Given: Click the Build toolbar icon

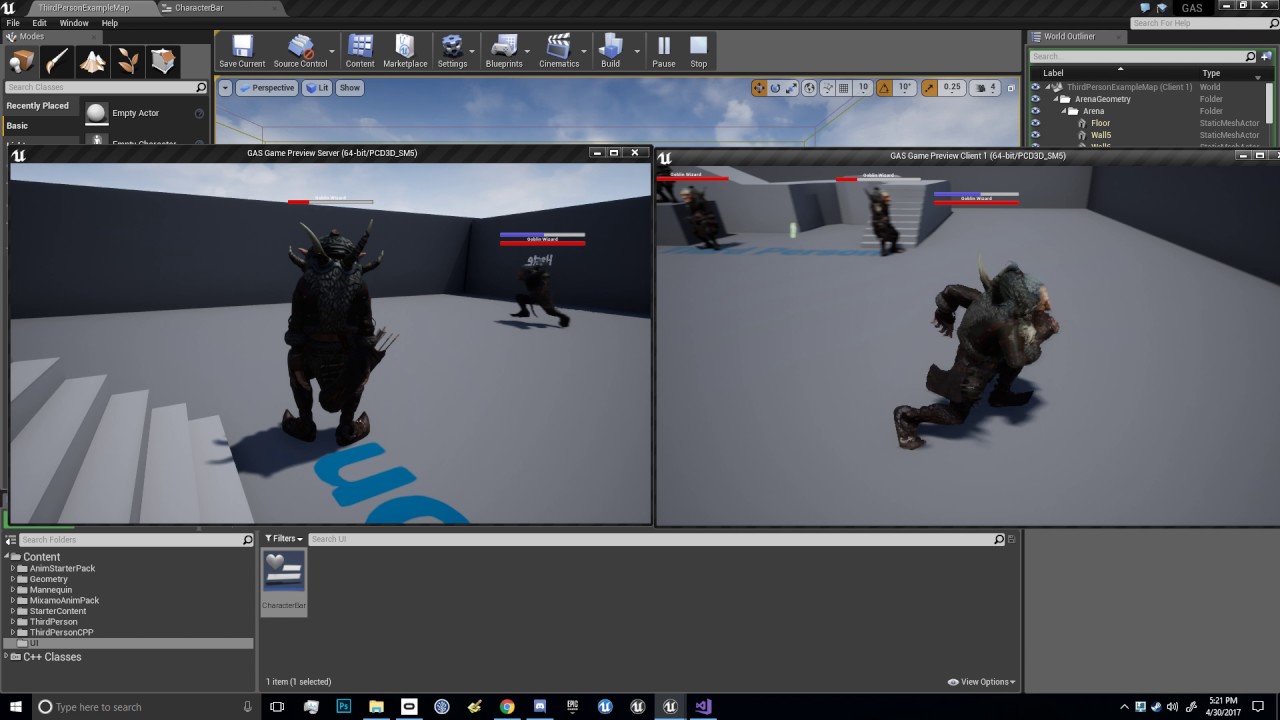Looking at the screenshot, I should [x=610, y=51].
